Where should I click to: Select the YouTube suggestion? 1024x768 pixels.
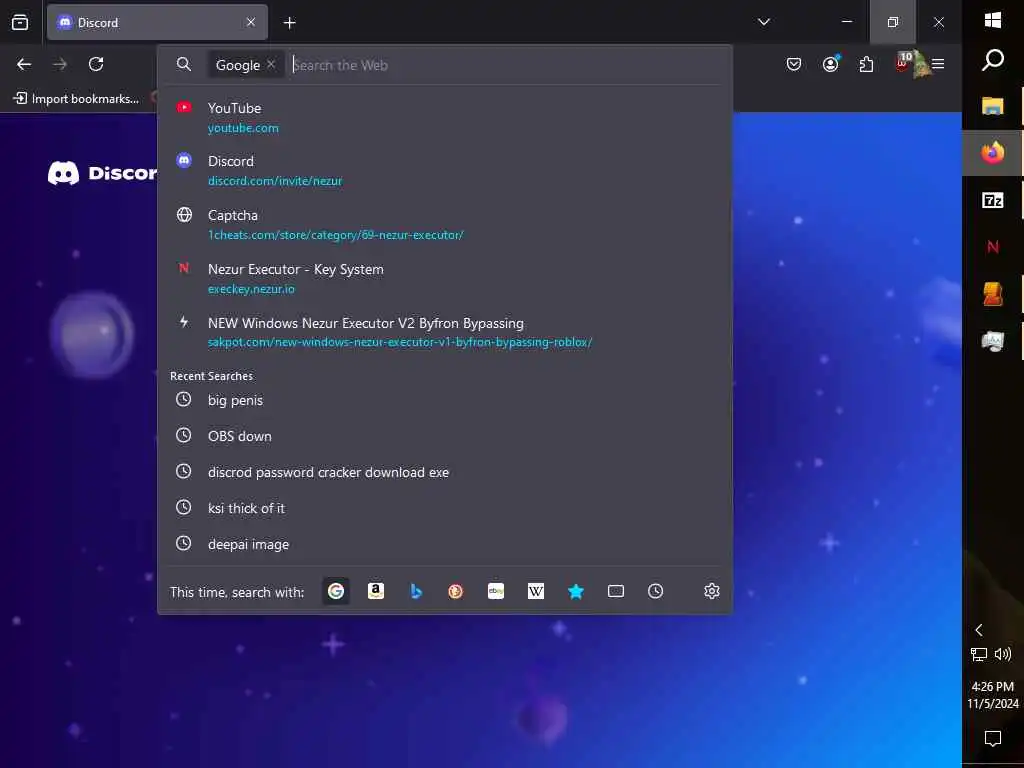click(445, 118)
